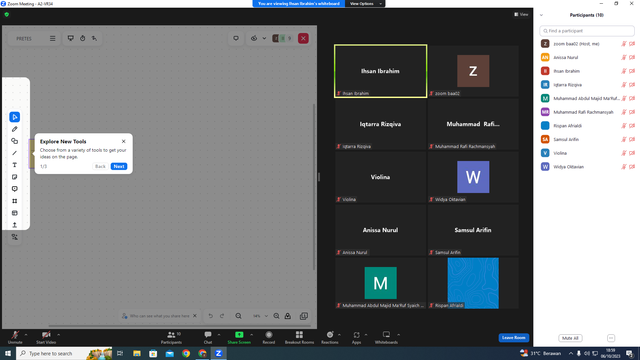
Task: Open the Reactions menu
Action: [x=330, y=337]
